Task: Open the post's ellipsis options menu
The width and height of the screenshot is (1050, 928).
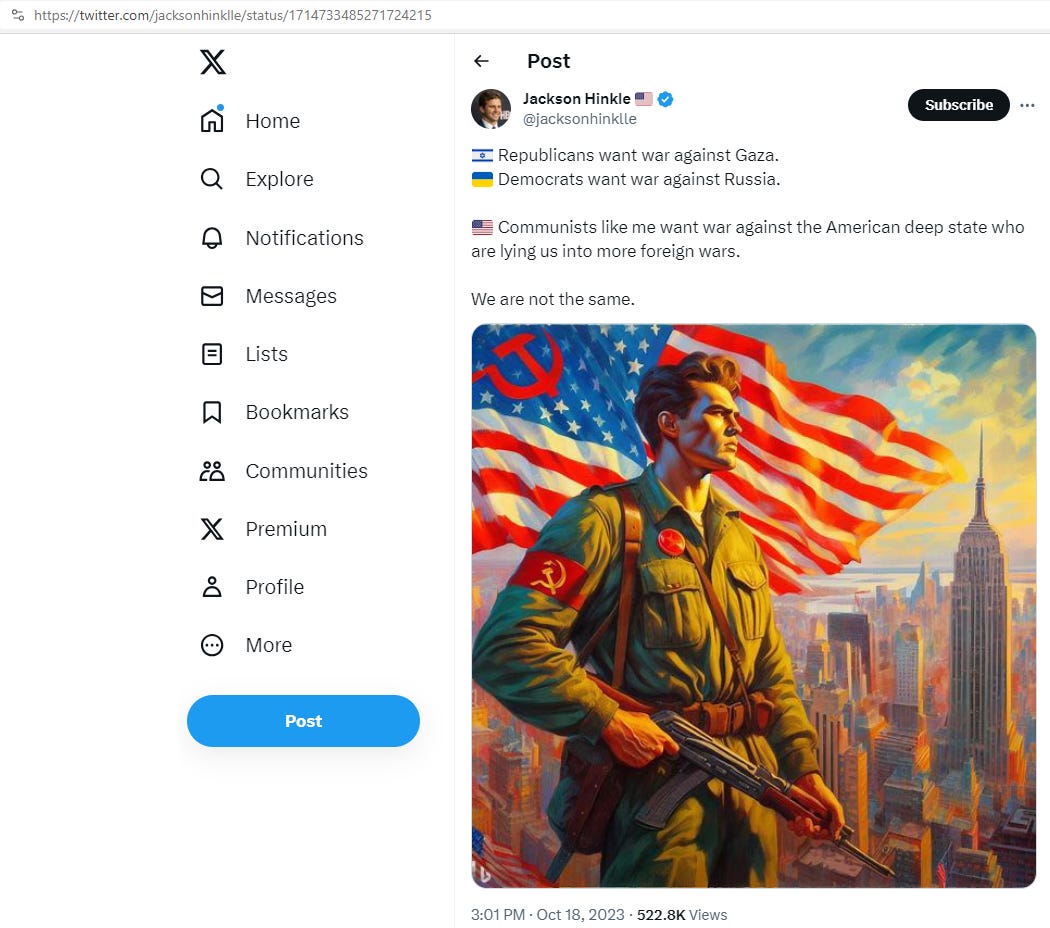Action: (1028, 105)
